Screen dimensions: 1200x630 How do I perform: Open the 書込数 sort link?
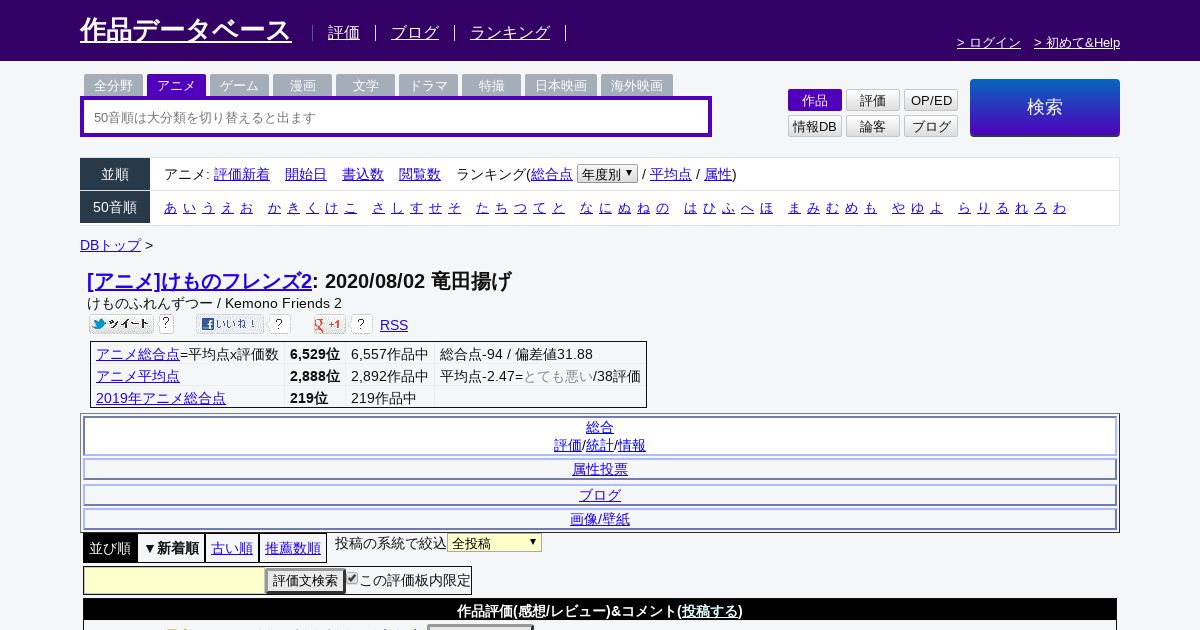[x=363, y=174]
